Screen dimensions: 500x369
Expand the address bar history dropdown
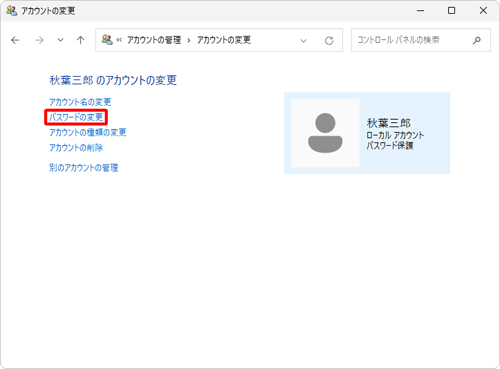tap(303, 41)
